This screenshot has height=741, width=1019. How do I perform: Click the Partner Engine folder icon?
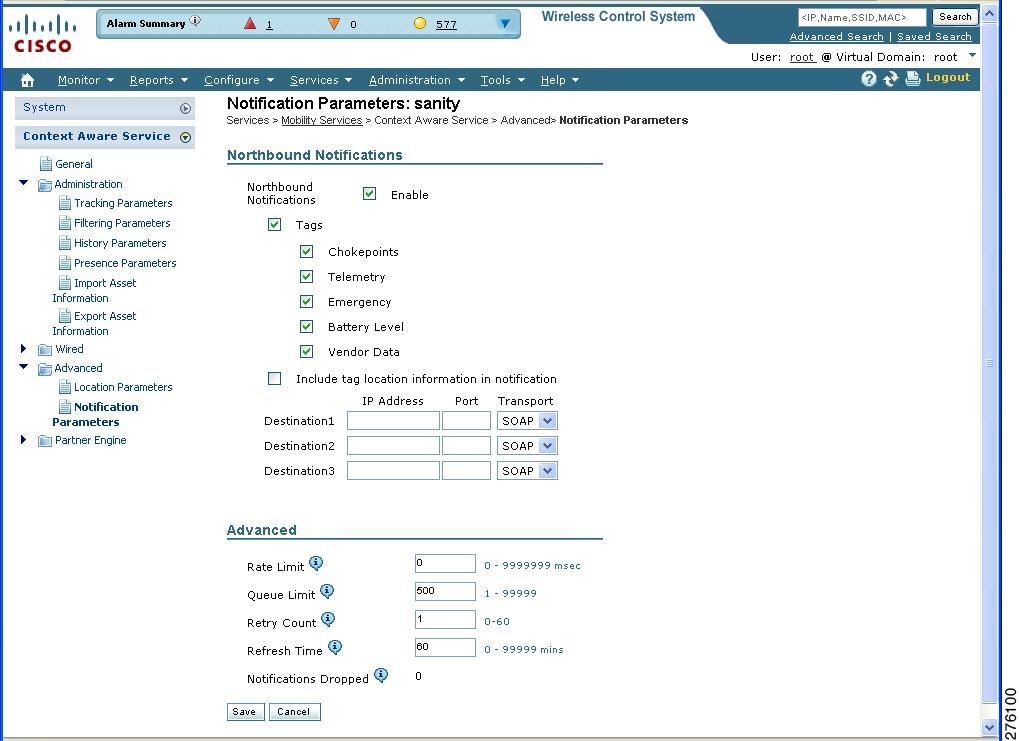45,441
